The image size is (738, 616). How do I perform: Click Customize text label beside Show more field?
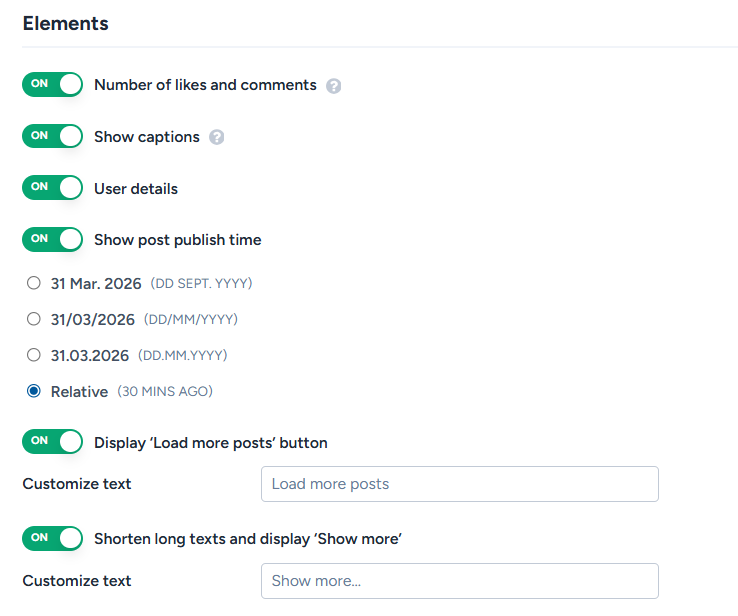[77, 581]
